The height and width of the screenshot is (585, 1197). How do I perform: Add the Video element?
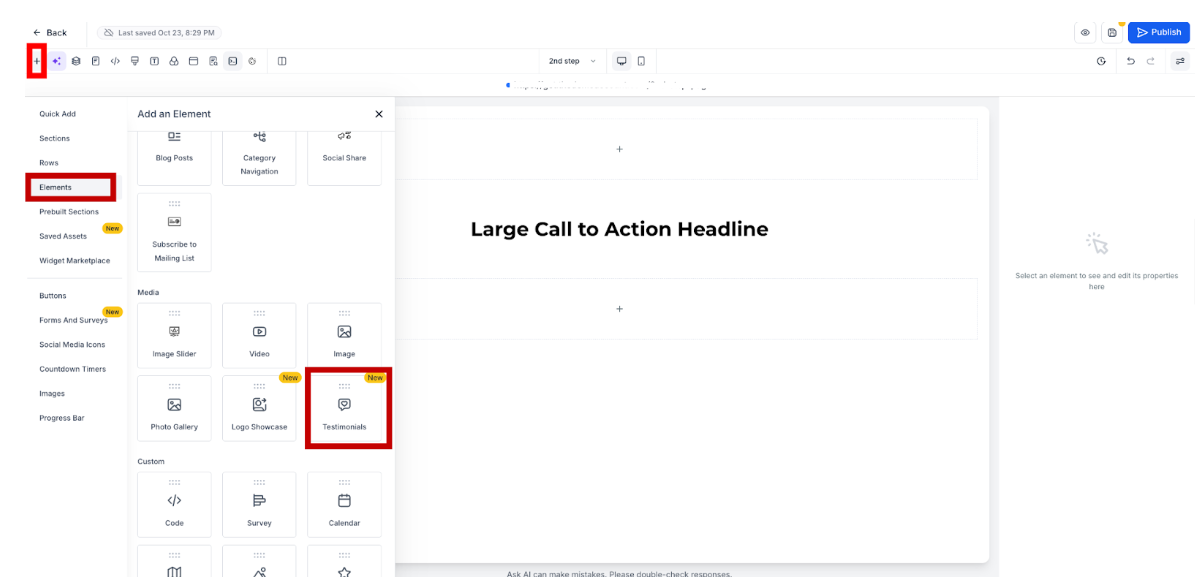pyautogui.click(x=260, y=336)
